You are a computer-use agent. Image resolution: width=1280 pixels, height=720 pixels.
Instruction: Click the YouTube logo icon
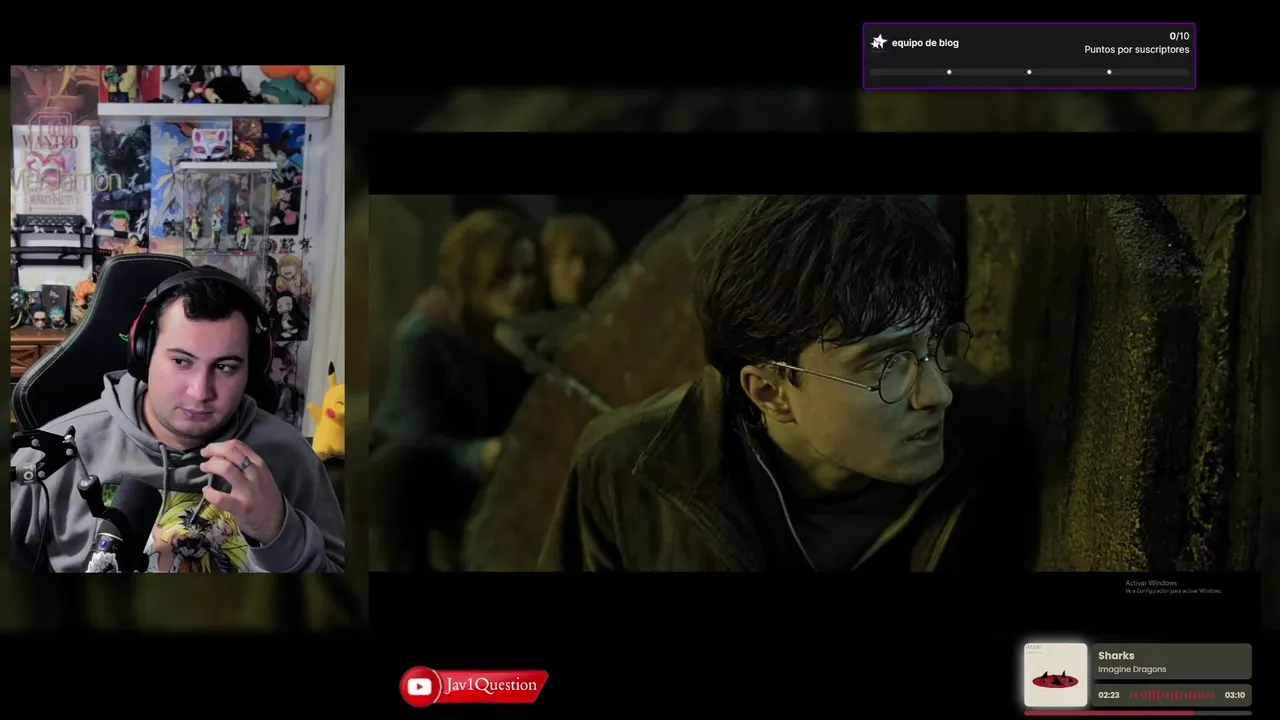420,686
